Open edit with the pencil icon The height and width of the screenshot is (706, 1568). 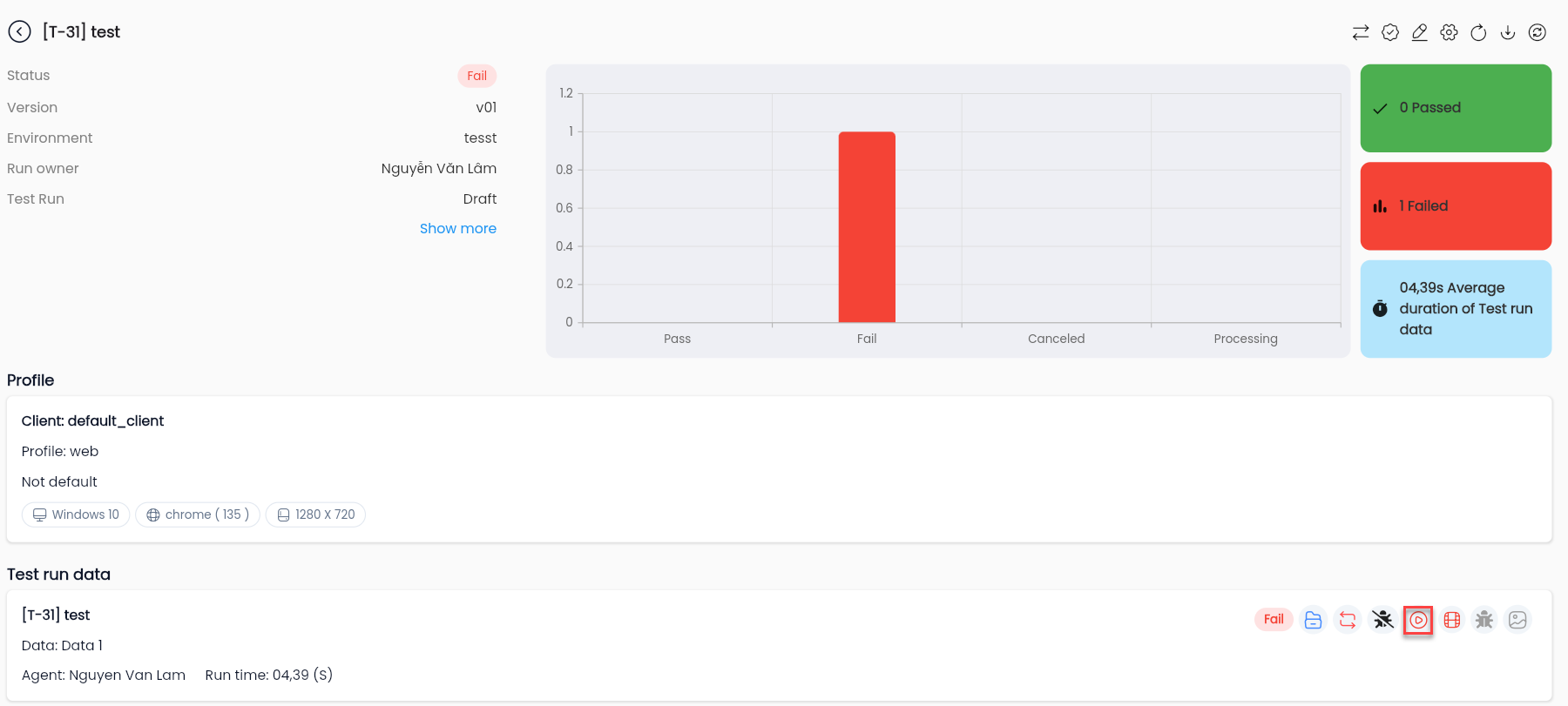(1420, 32)
